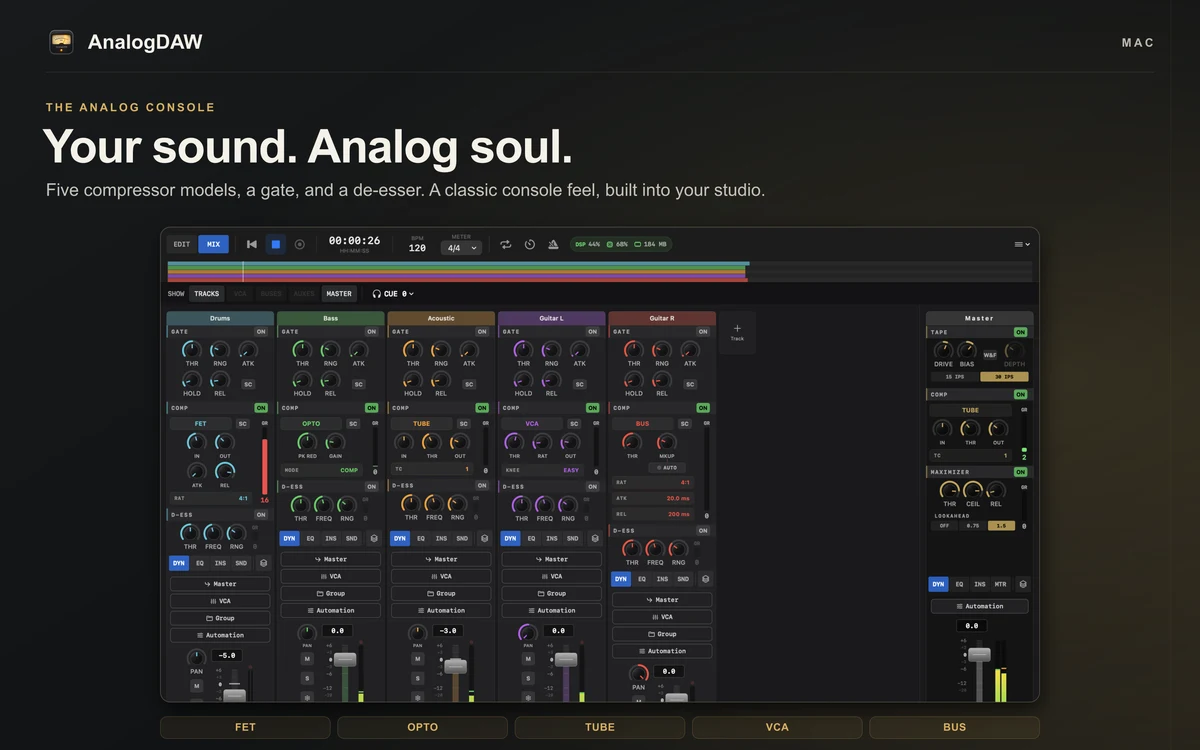Toggle W&F on Master tape section
The image size is (1200, 750).
pyautogui.click(x=990, y=355)
